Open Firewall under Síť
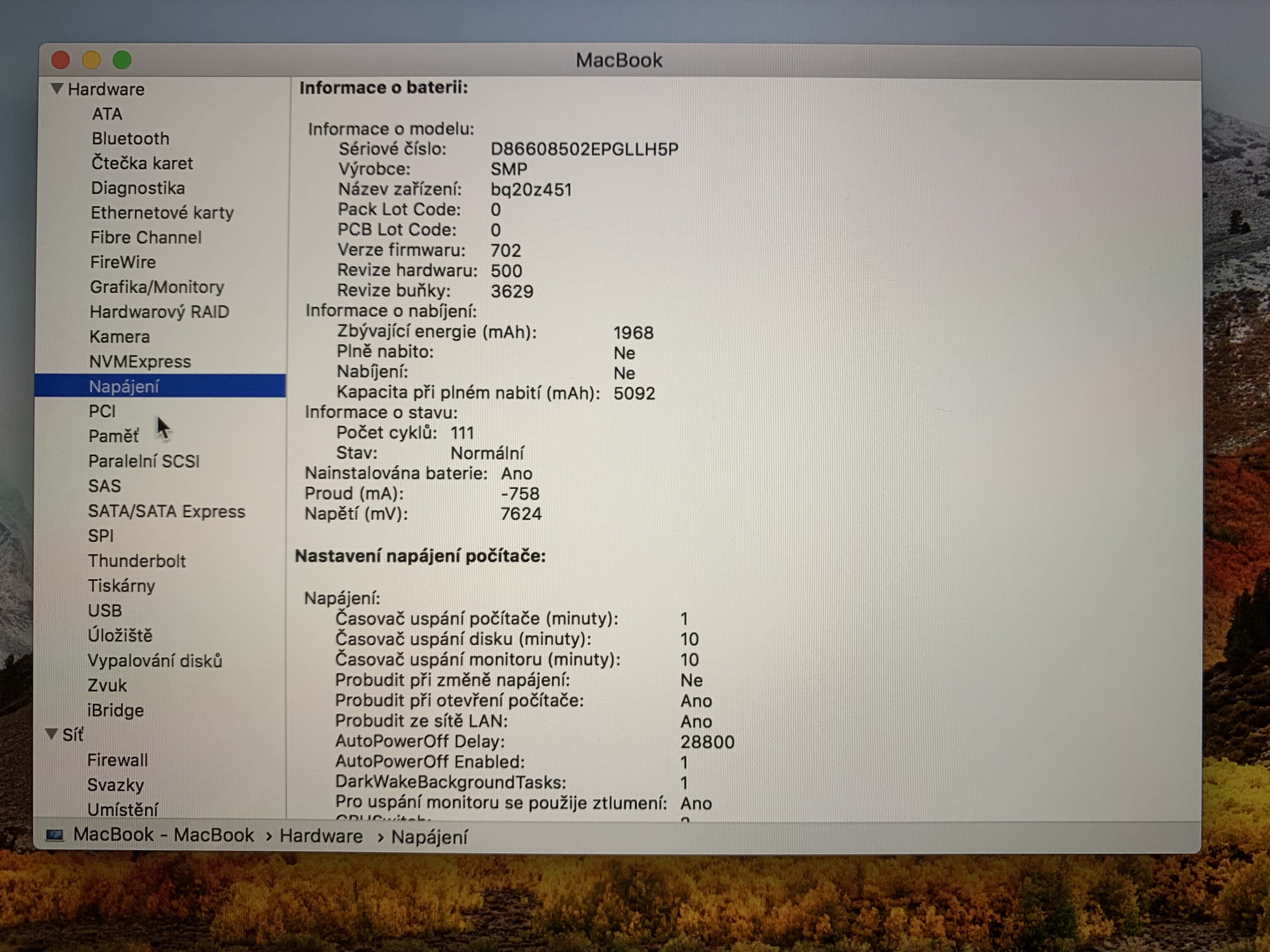The height and width of the screenshot is (952, 1270). (117, 760)
